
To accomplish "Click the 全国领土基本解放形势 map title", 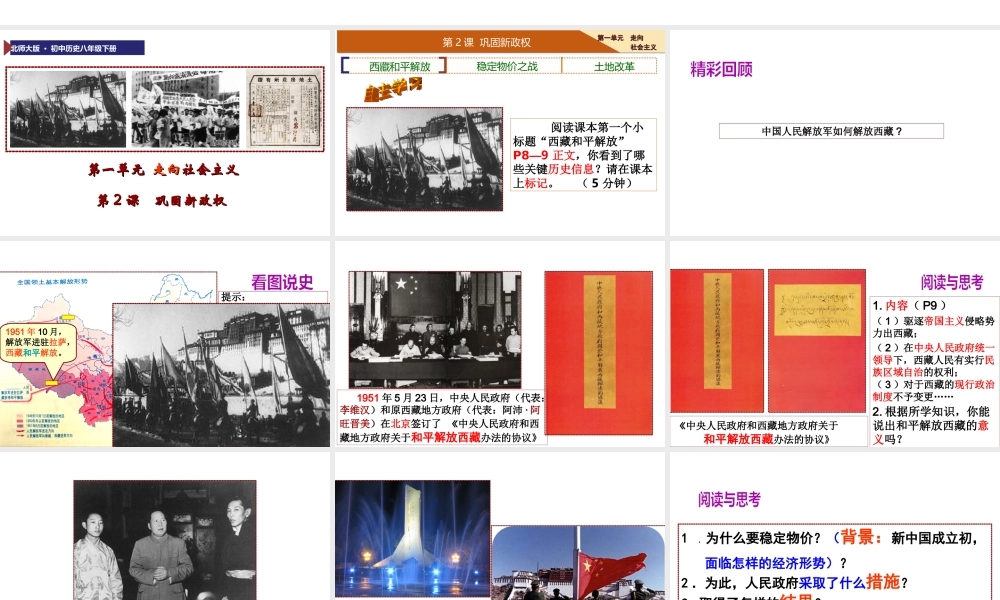I will click(x=52, y=281).
